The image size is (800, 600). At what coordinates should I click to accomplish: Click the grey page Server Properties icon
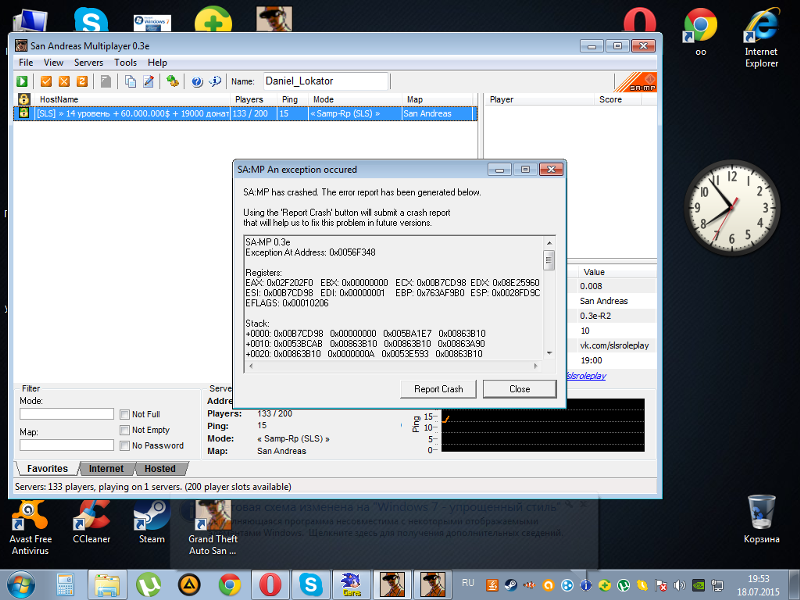click(x=106, y=82)
